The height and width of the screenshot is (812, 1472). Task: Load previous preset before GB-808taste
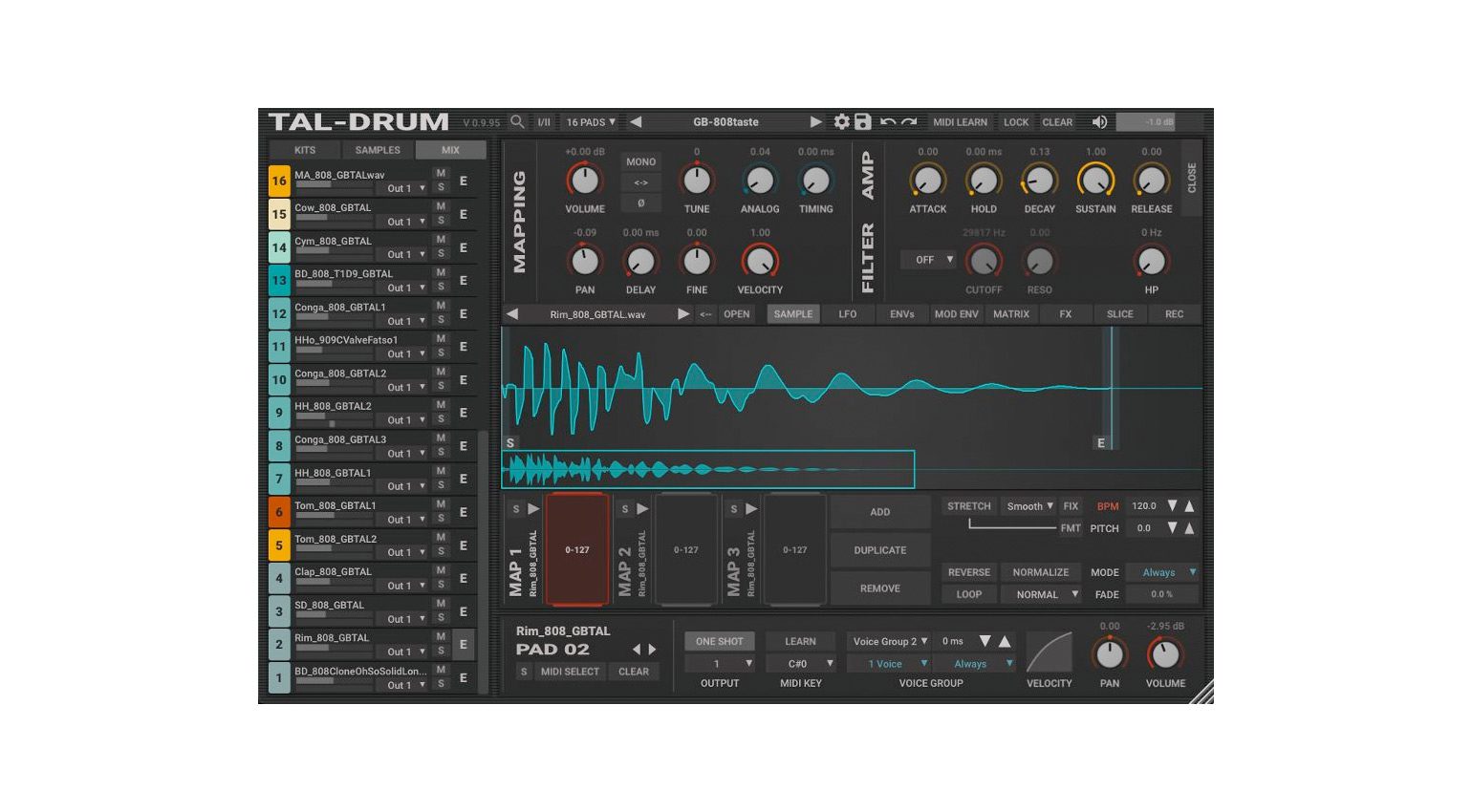point(636,121)
